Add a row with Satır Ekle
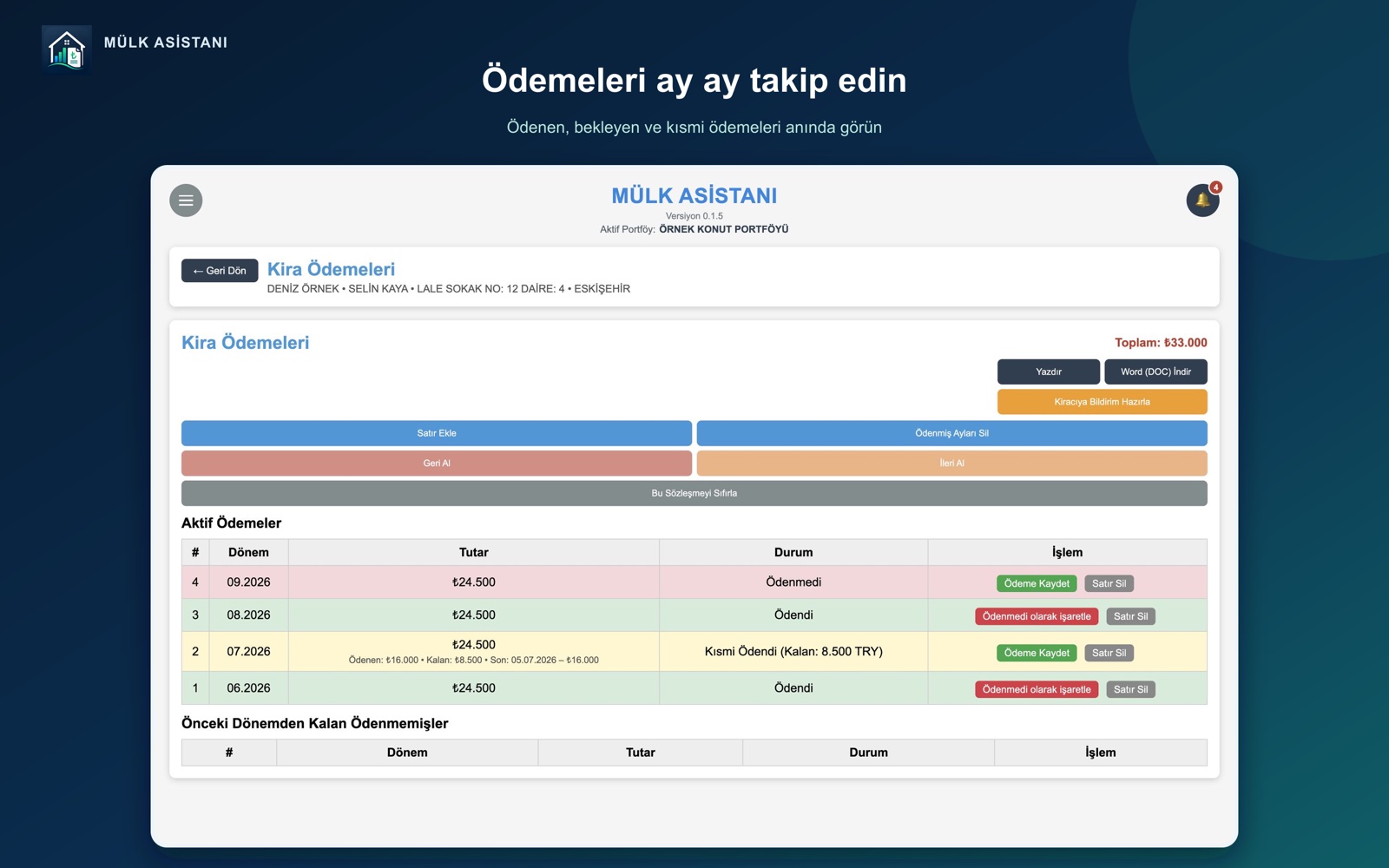 pos(437,433)
